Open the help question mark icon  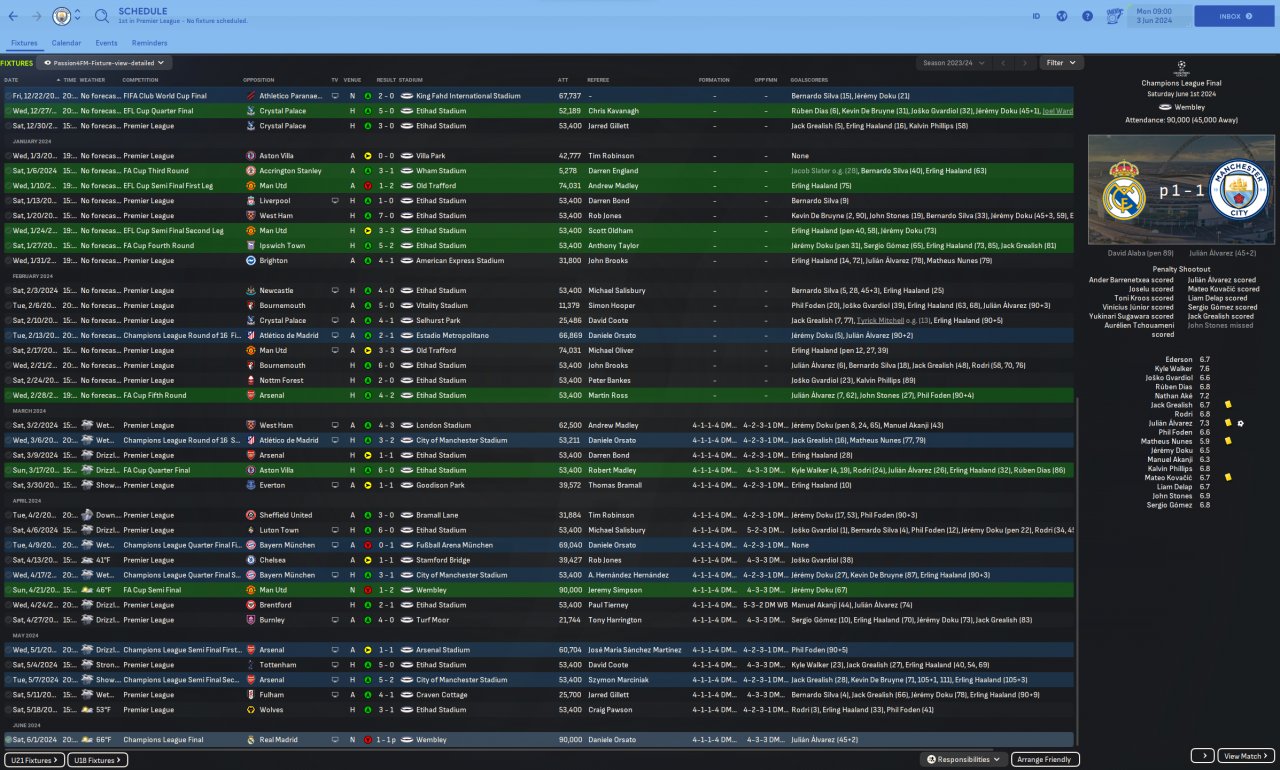[x=1087, y=16]
